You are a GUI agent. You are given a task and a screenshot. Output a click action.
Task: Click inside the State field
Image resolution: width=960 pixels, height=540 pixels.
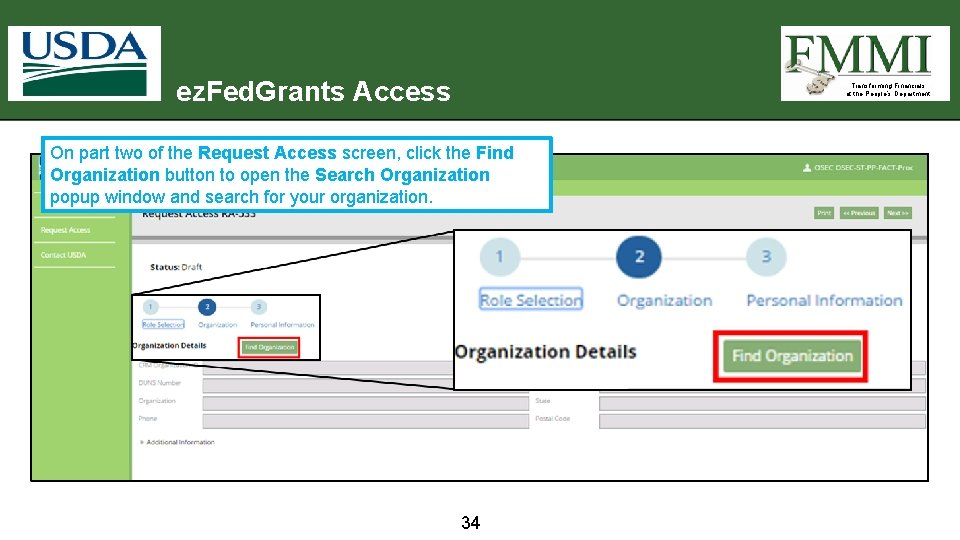coord(762,403)
